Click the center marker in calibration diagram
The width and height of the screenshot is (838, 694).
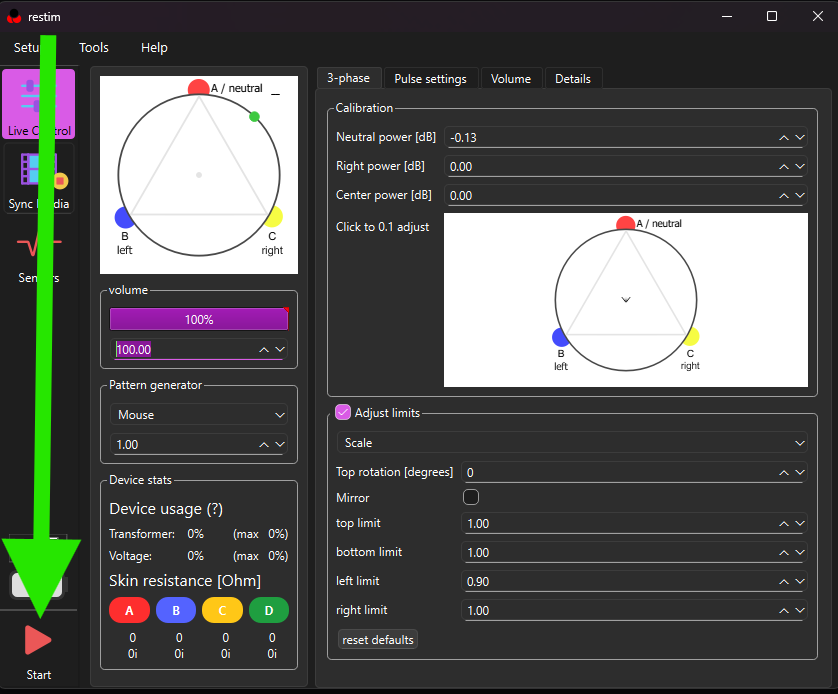(626, 299)
